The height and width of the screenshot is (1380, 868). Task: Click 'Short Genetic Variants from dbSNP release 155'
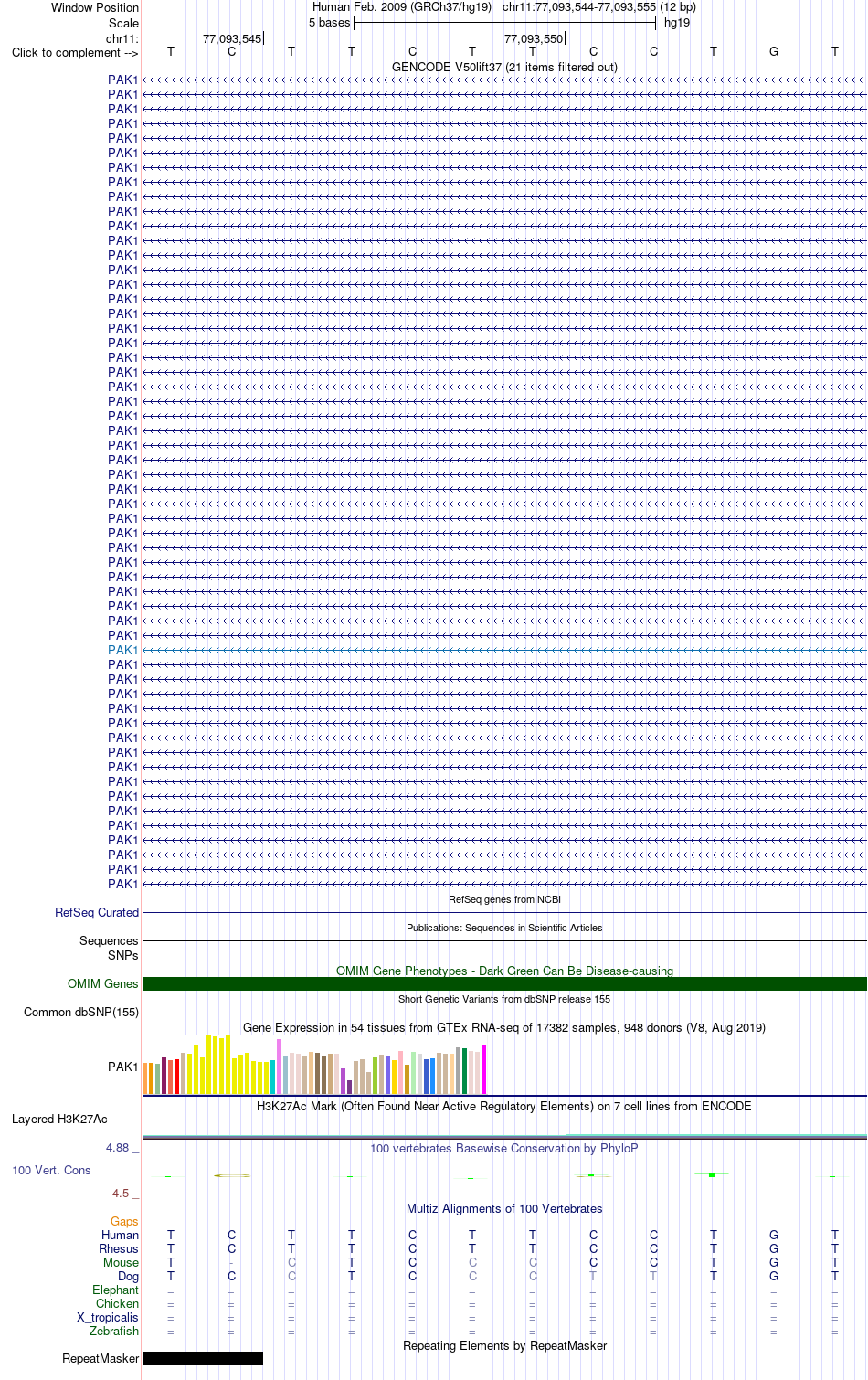pyautogui.click(x=504, y=999)
